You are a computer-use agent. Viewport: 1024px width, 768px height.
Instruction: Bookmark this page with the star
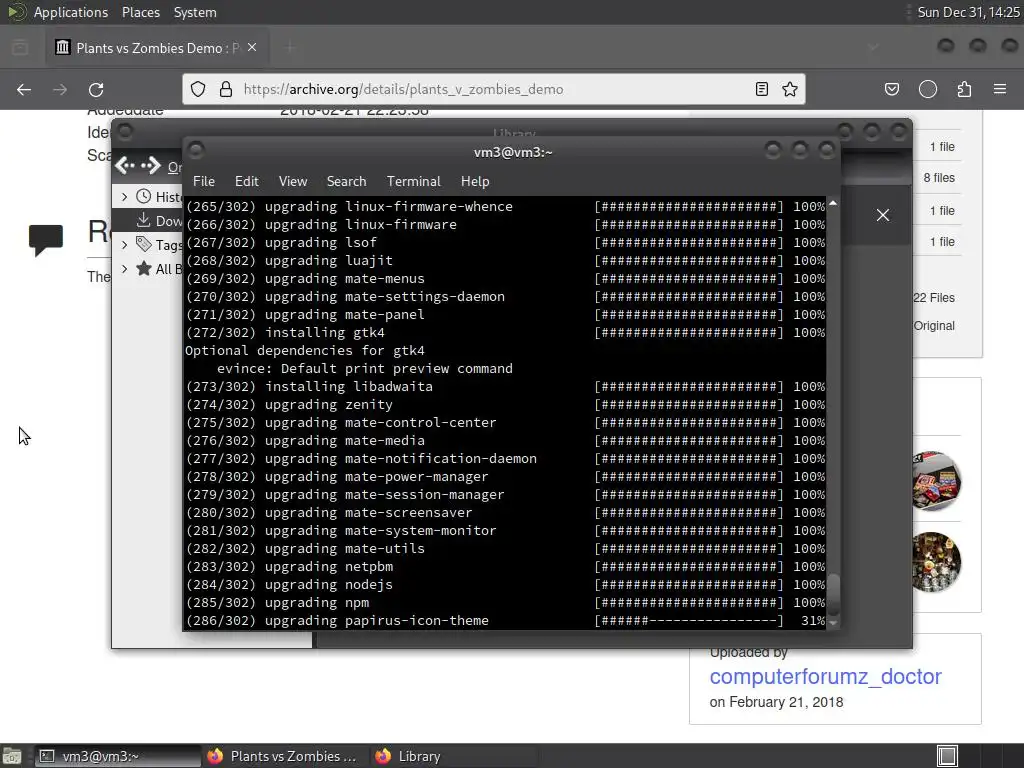[x=790, y=89]
